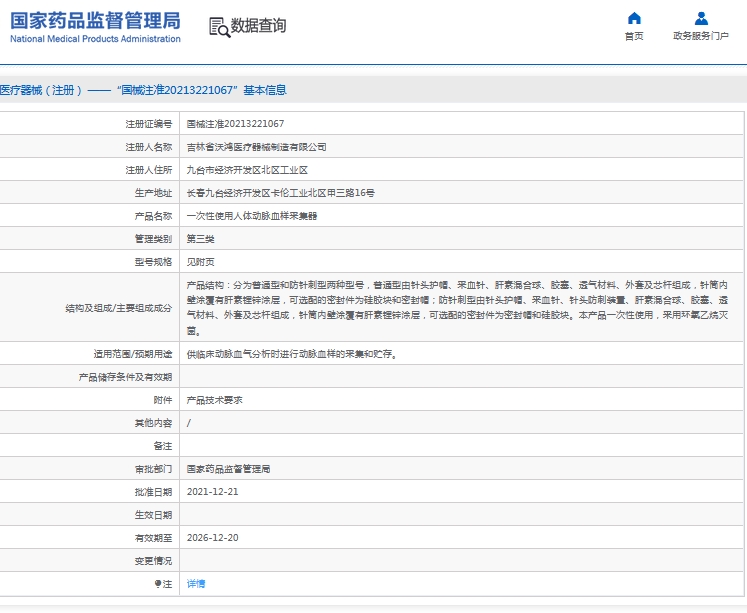Click the 有效期至 row label
Screen dimensions: 747x613
(153, 538)
